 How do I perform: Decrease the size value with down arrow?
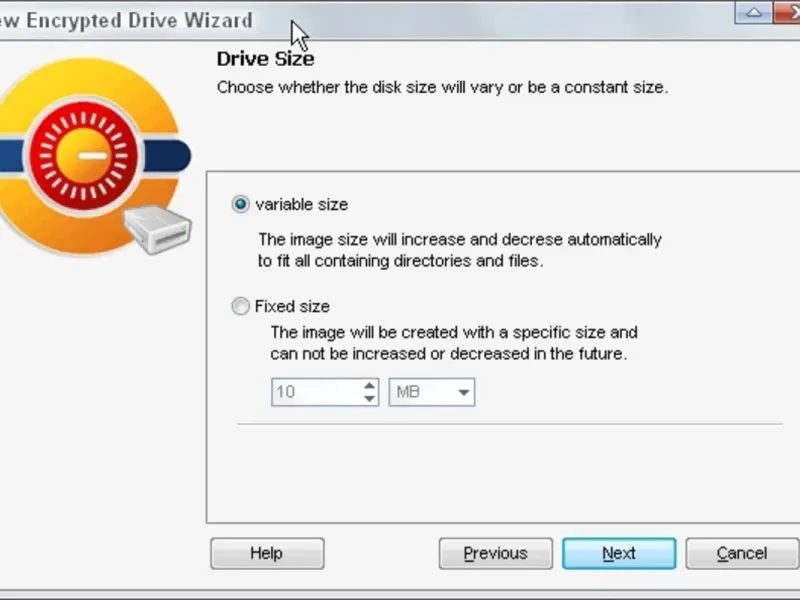click(370, 398)
